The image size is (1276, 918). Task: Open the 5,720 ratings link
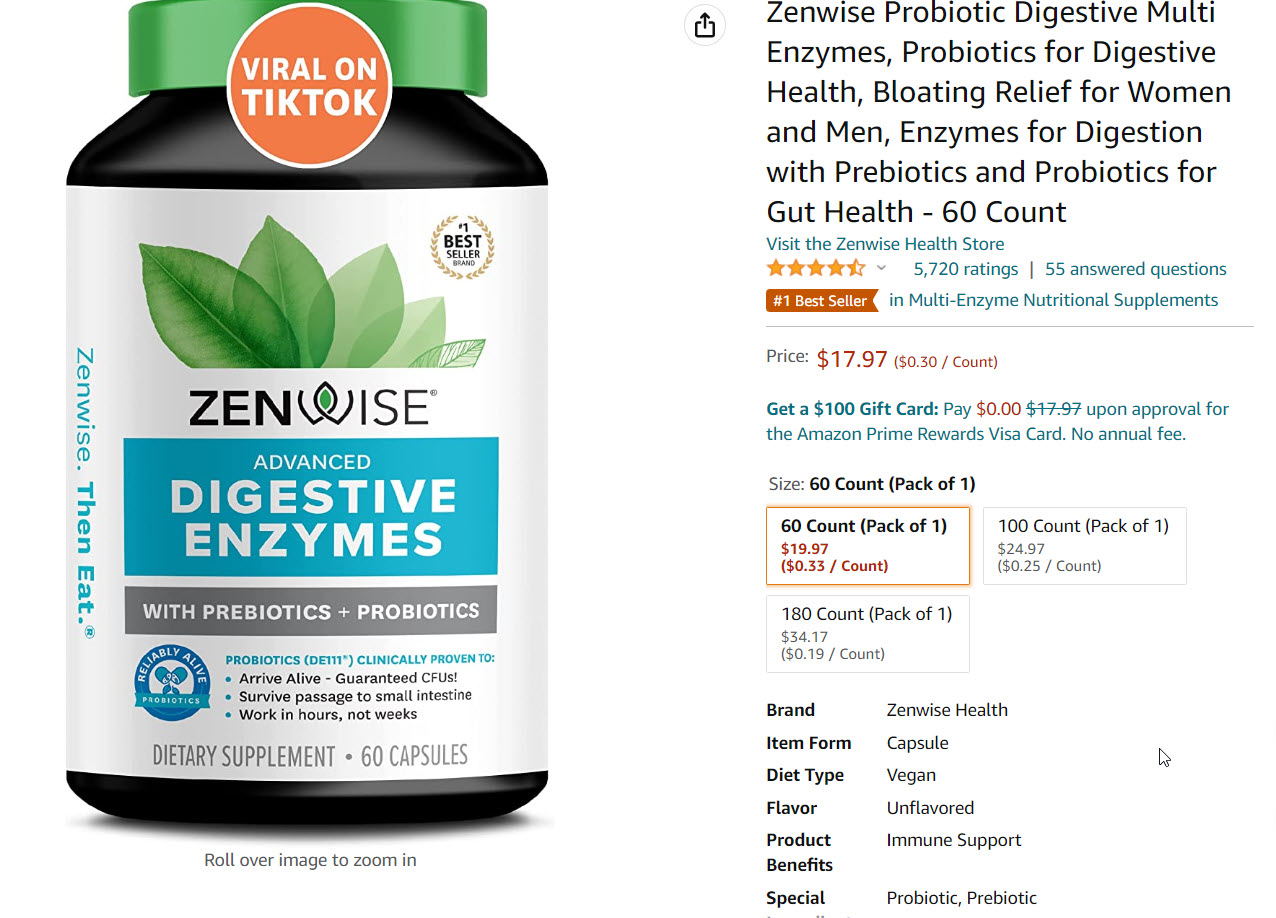(966, 269)
